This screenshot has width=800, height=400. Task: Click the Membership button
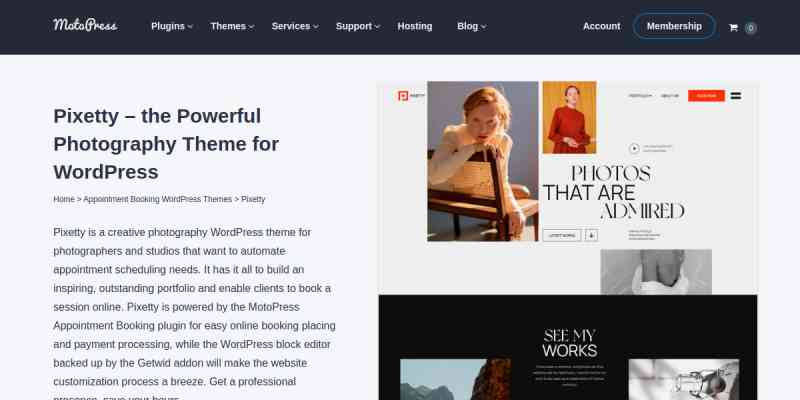pyautogui.click(x=674, y=26)
